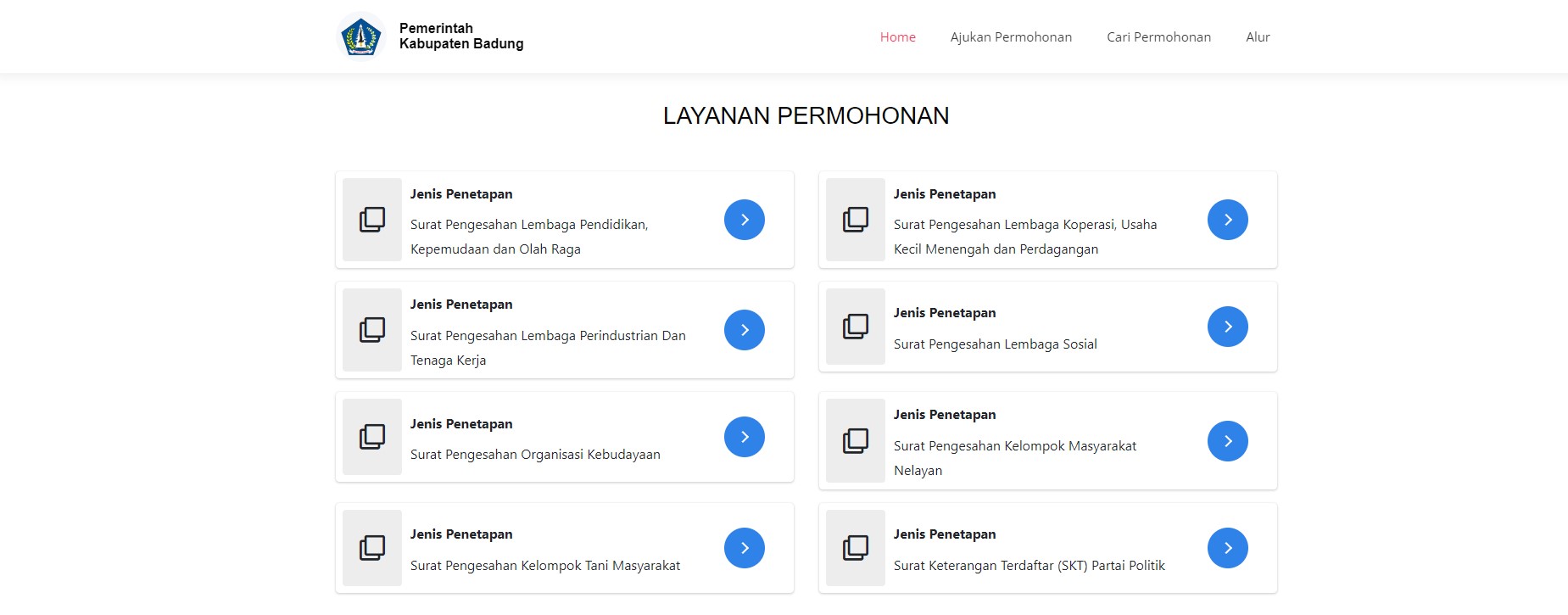Click document icon beside Kelompok Masyarakat Nelayan
This screenshot has height=615, width=1568.
coord(856,441)
